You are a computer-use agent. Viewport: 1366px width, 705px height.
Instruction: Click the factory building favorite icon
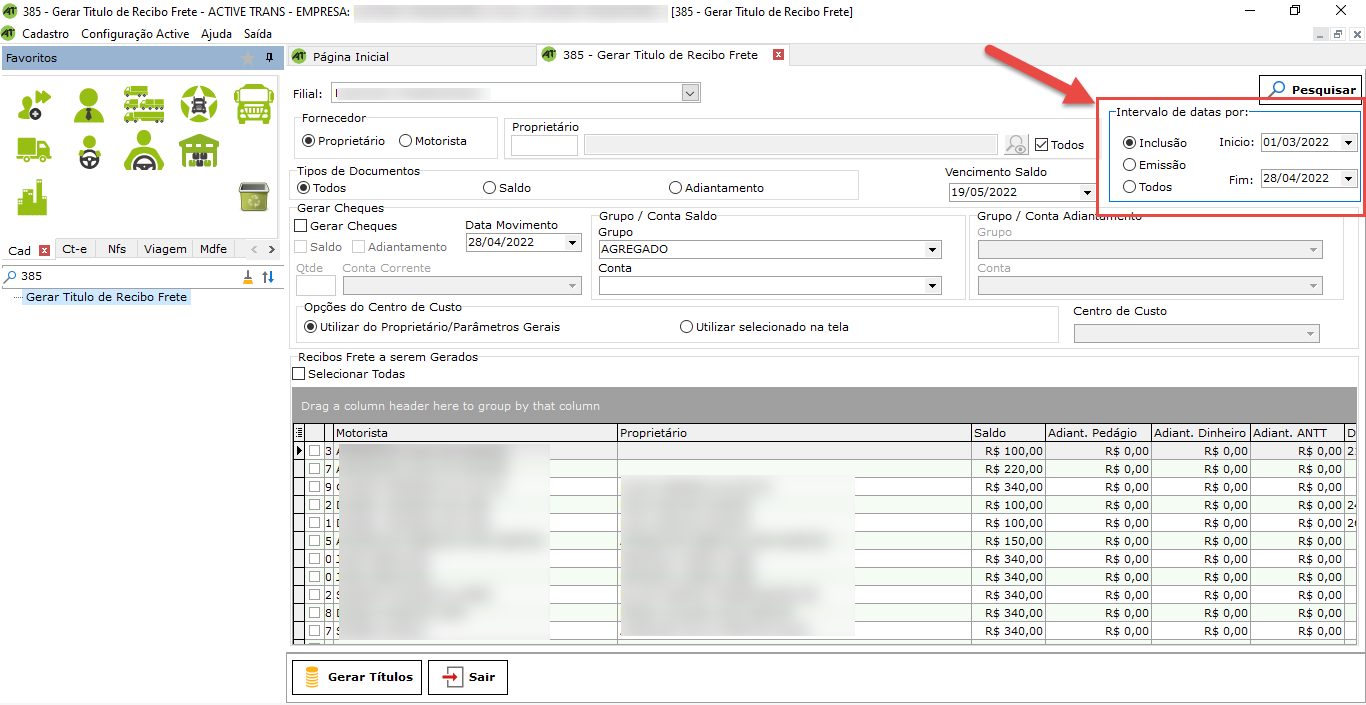[x=33, y=197]
